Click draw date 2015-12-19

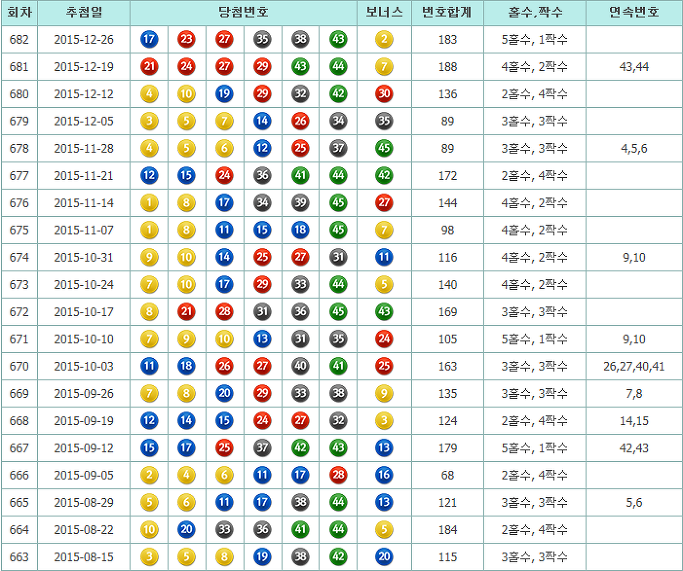(84, 67)
